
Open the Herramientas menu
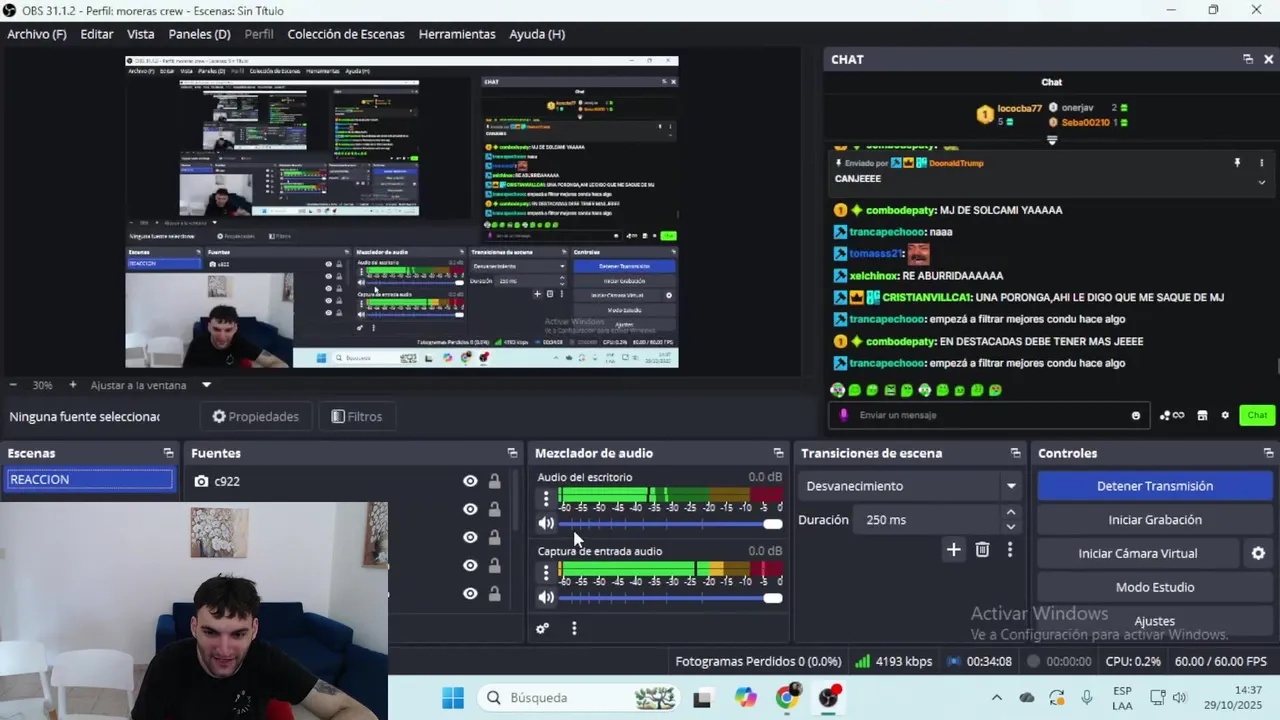coord(457,34)
